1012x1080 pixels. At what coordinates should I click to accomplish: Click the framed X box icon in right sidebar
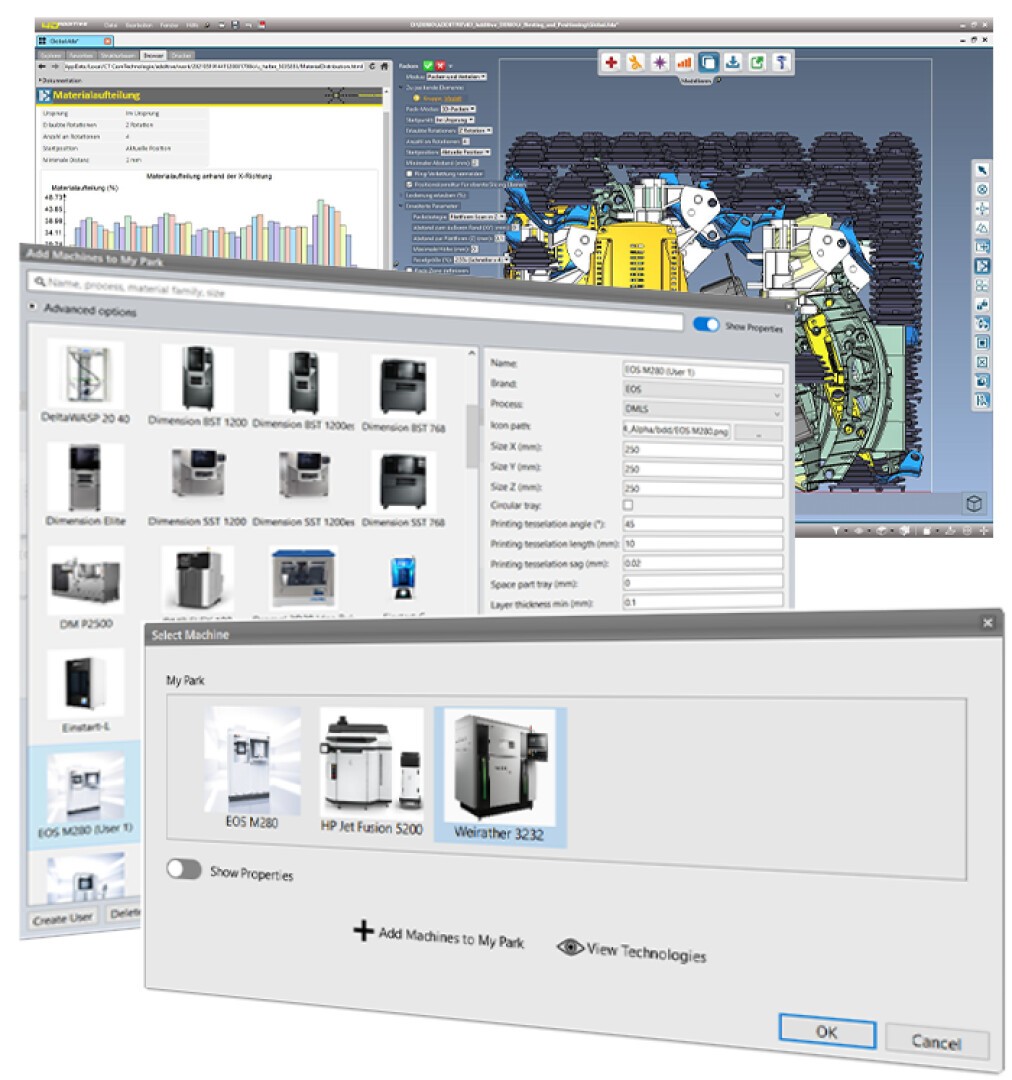pyautogui.click(x=982, y=362)
